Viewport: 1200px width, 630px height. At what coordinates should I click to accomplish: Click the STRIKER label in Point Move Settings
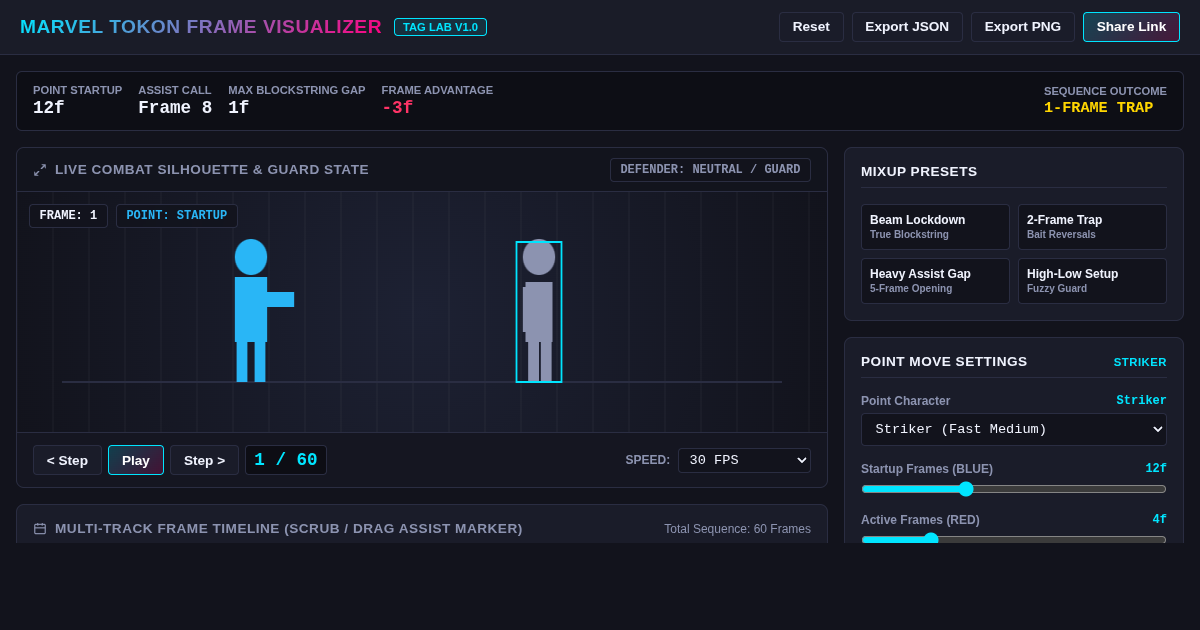[x=1140, y=362]
